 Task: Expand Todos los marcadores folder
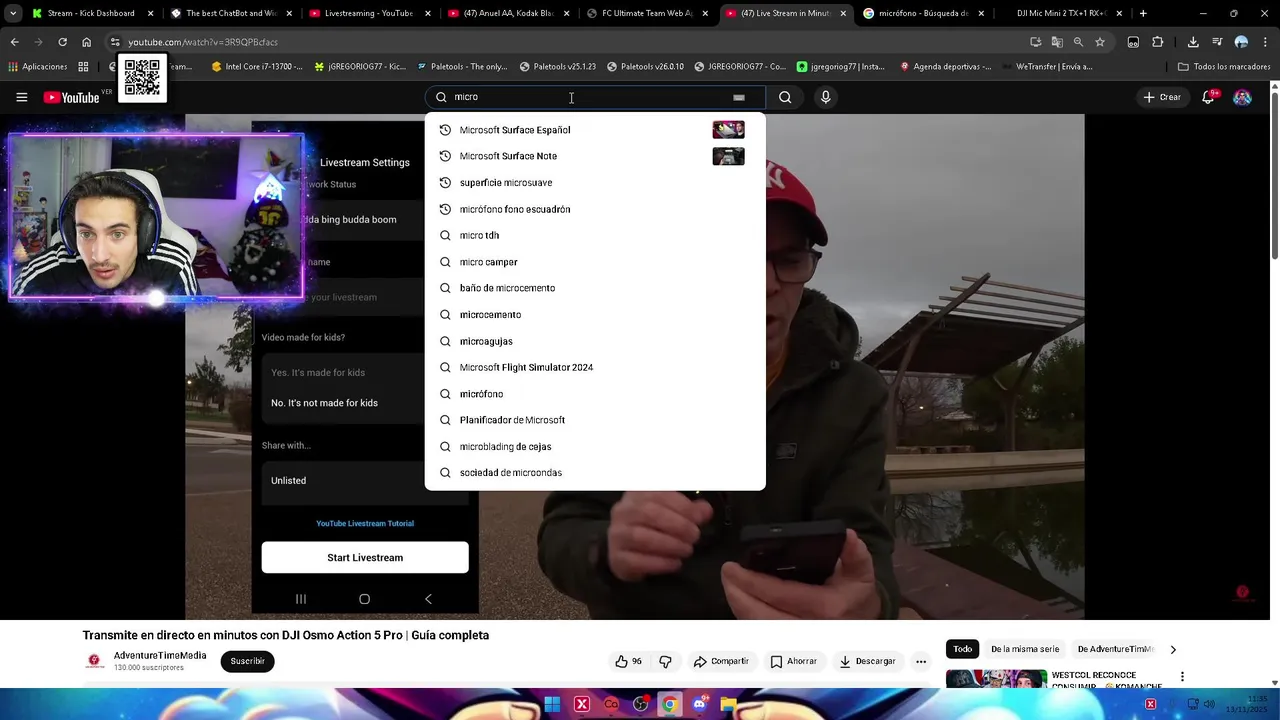(x=1224, y=67)
